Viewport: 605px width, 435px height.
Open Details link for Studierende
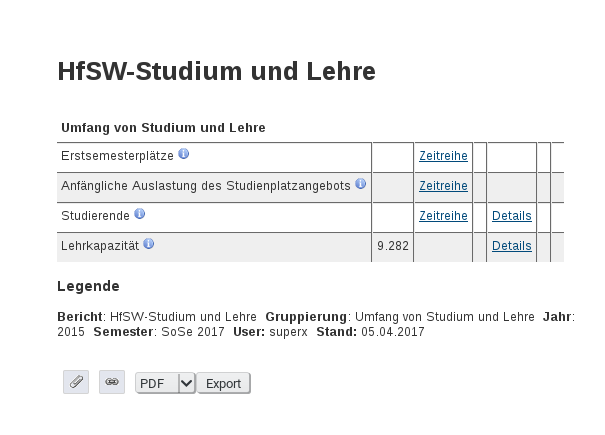point(512,216)
